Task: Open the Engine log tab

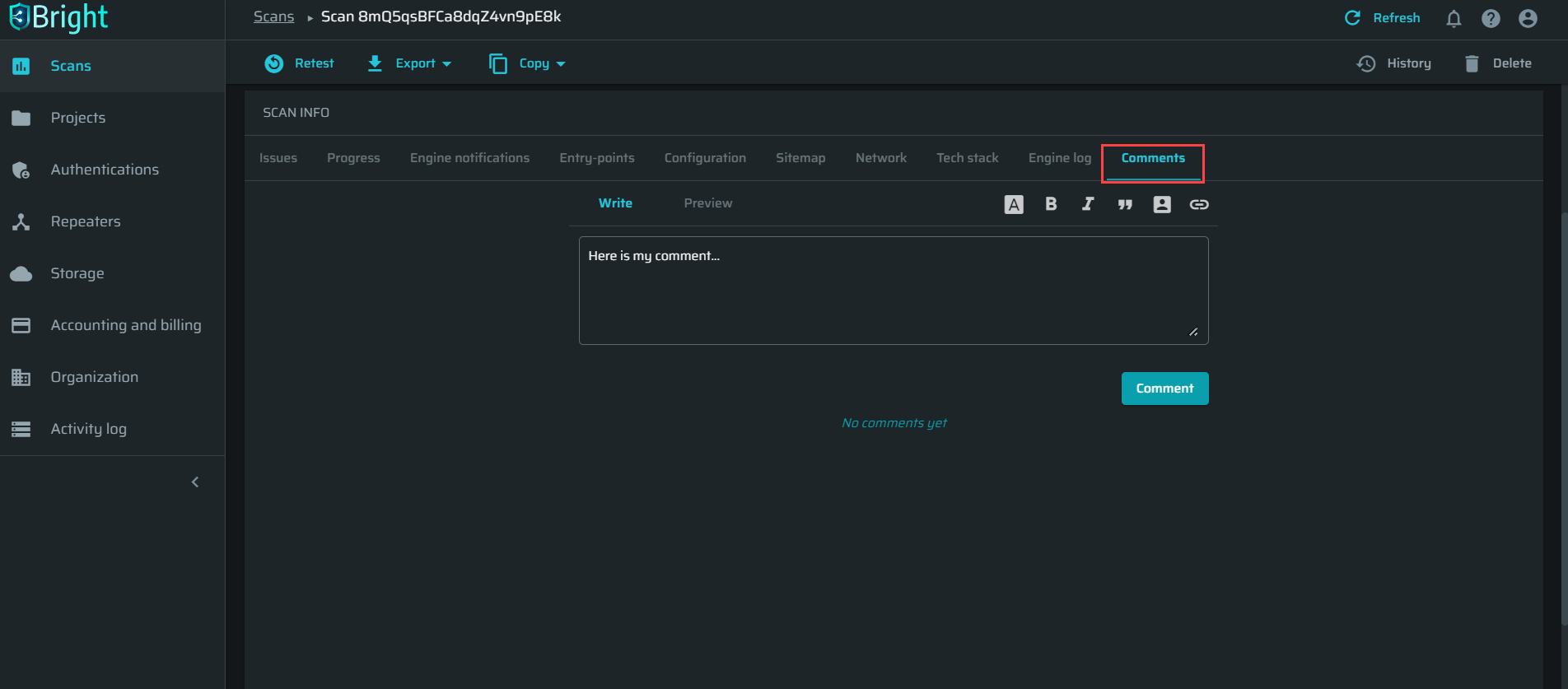Action: (1060, 158)
